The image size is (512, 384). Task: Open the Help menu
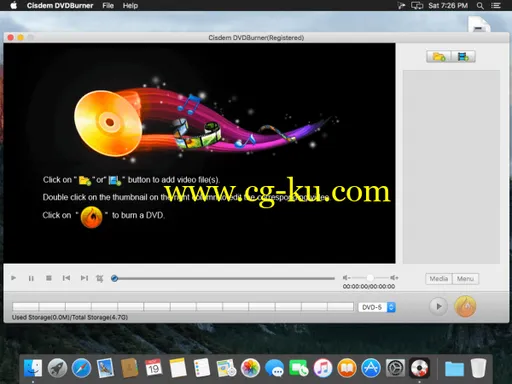point(130,6)
